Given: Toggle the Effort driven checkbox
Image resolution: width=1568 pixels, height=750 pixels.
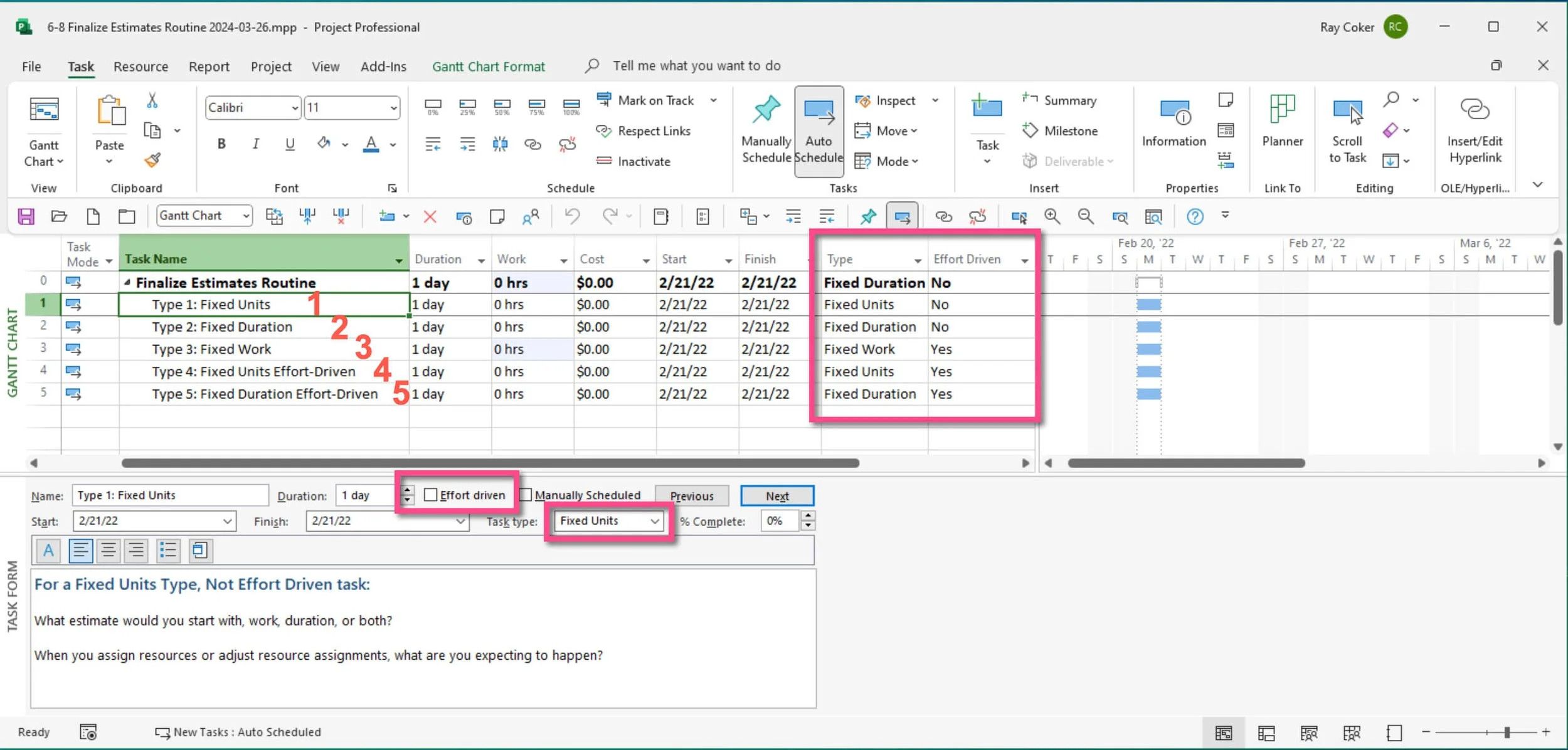Looking at the screenshot, I should pos(430,495).
